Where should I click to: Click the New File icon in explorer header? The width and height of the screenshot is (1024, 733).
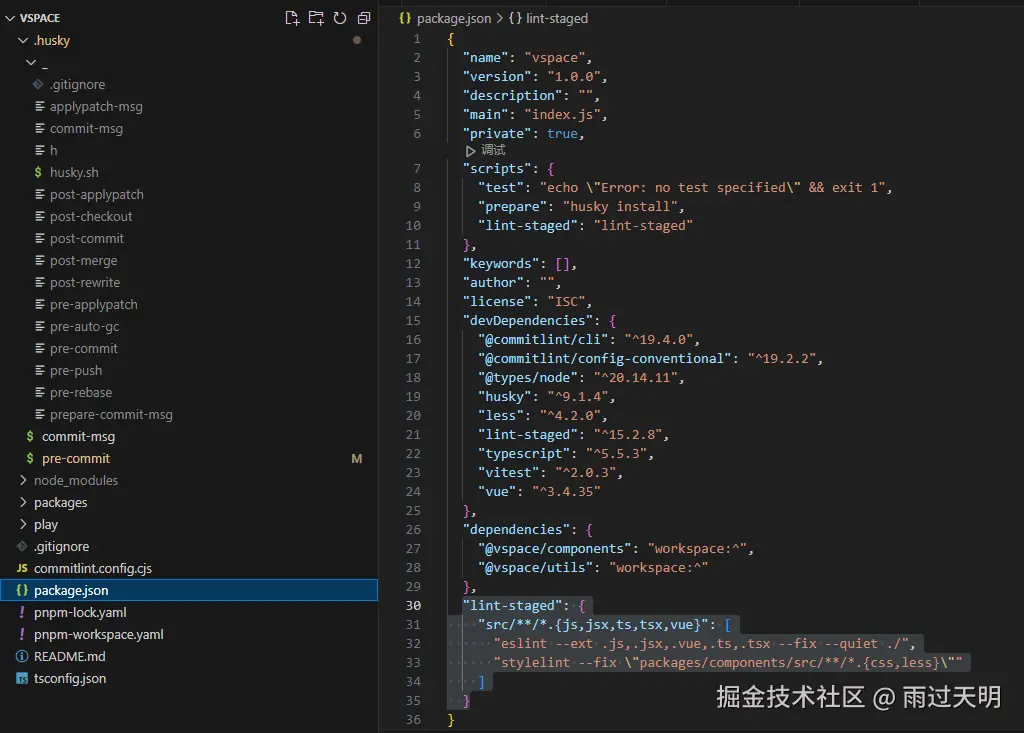pos(292,18)
